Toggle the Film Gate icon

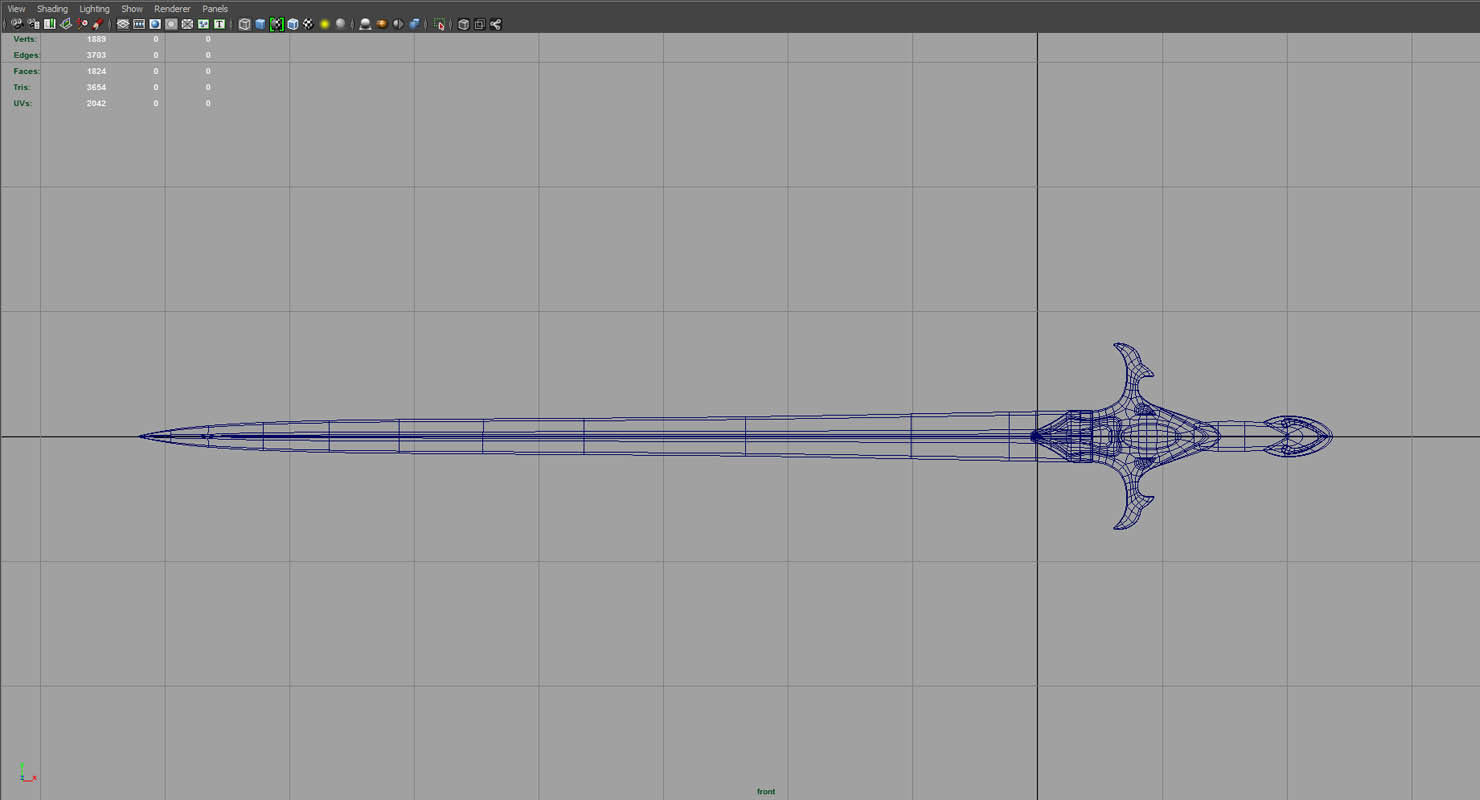[x=139, y=24]
